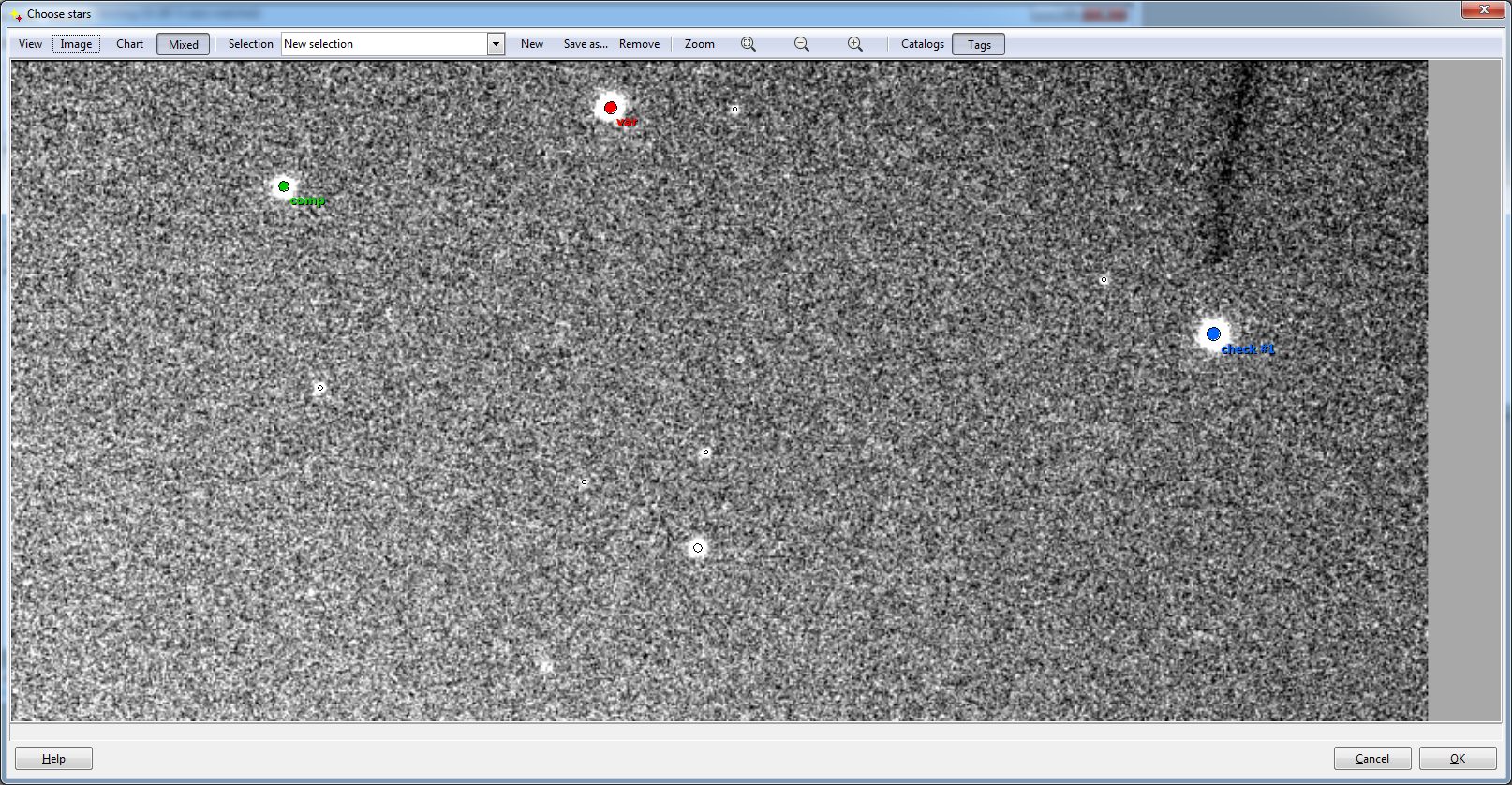Screen dimensions: 1512x785
Task: Select the blue check #1 star marker
Action: point(1213,333)
